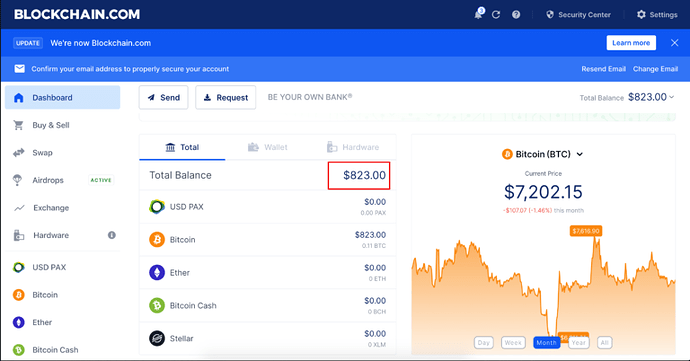
Task: Click the Ether coin icon in balances
Action: [157, 273]
